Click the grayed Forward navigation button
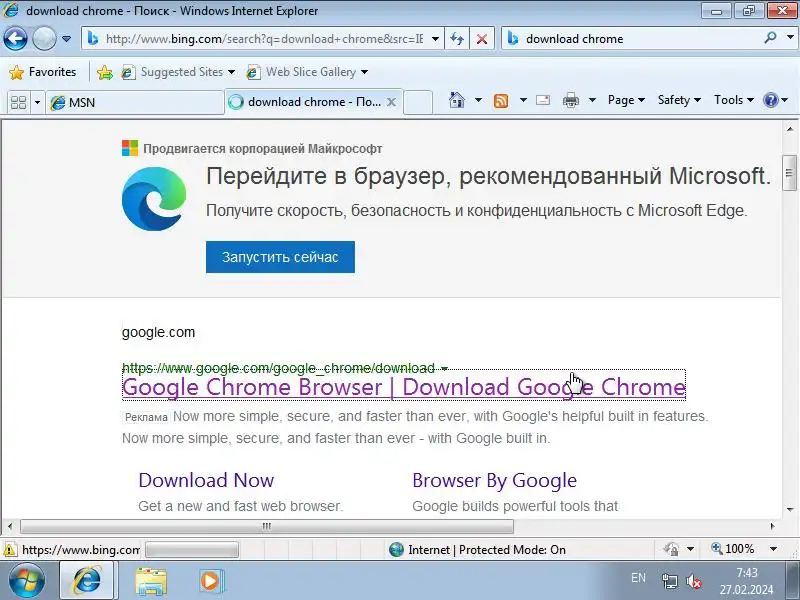Viewport: 800px width, 600px height. (x=44, y=39)
